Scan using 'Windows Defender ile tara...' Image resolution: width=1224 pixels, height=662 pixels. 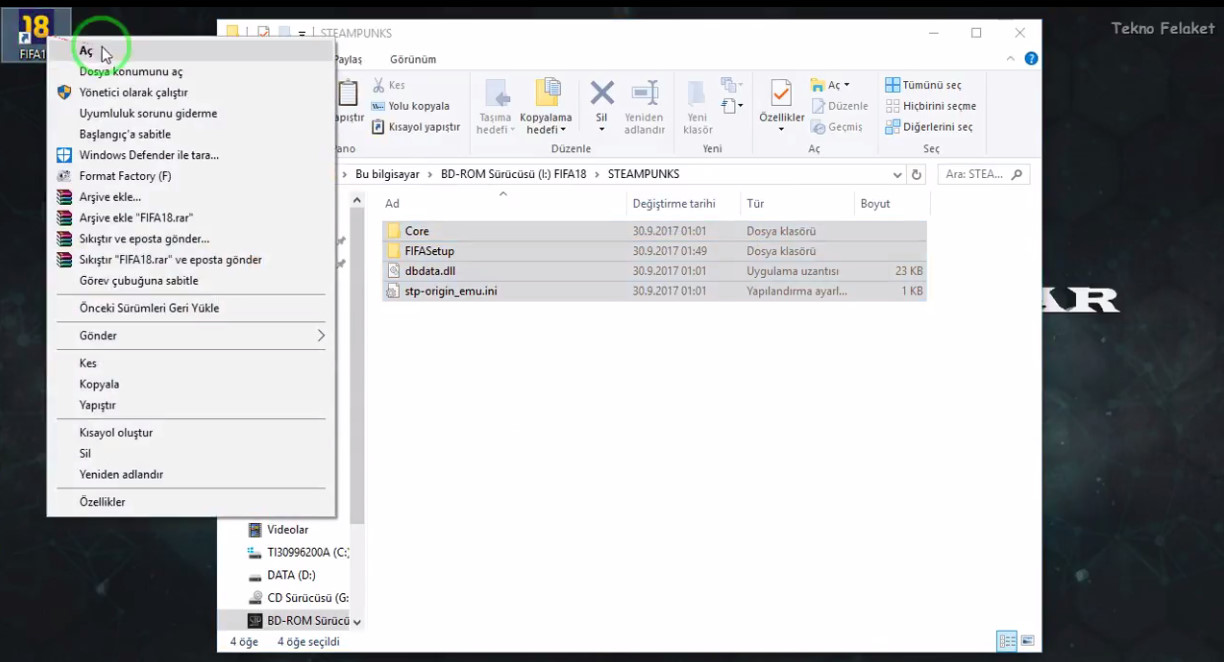191,156
